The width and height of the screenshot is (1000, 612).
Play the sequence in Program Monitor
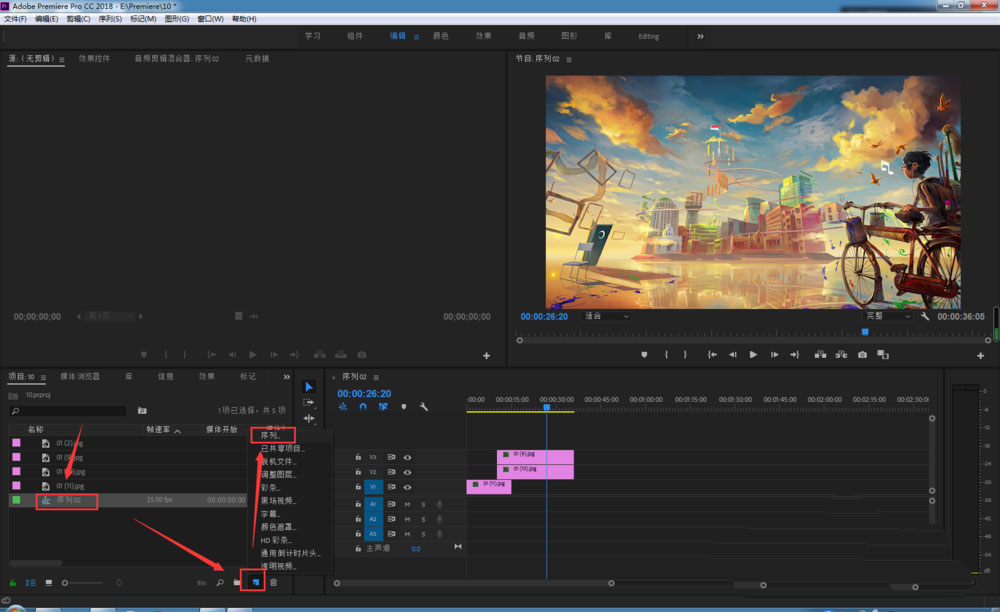tap(753, 354)
